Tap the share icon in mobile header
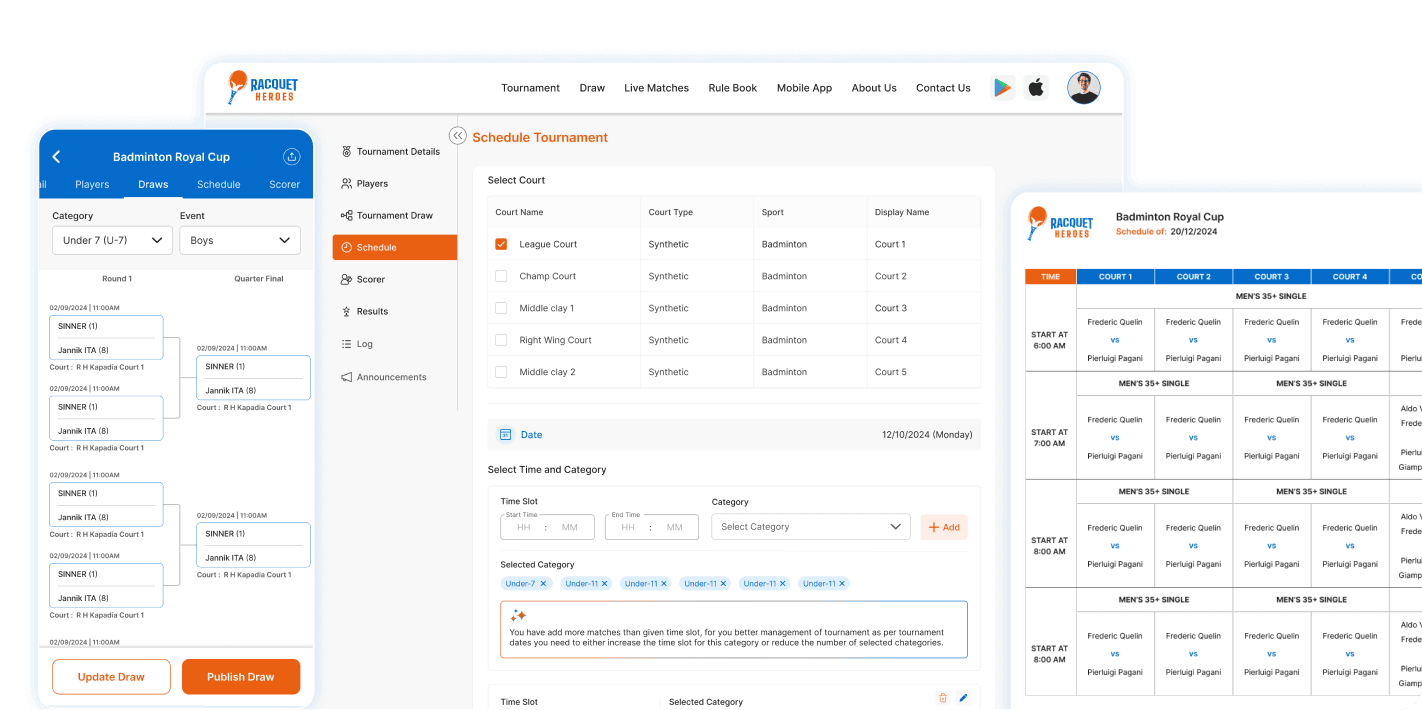The image size is (1422, 710). tap(292, 157)
